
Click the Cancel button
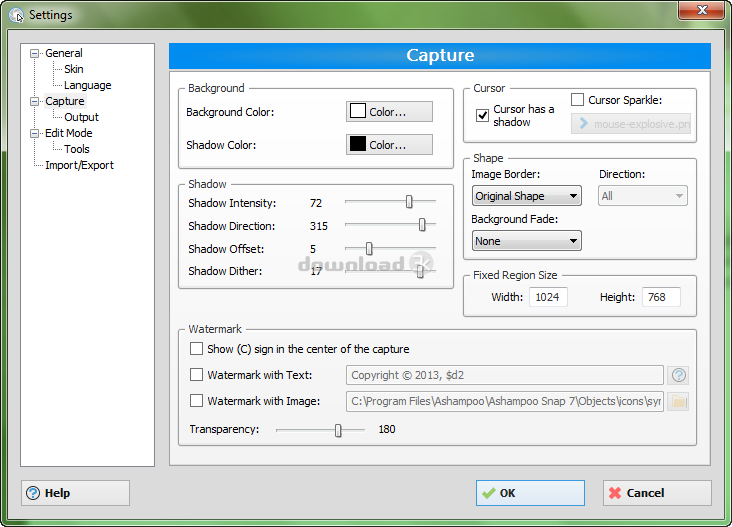(x=657, y=493)
